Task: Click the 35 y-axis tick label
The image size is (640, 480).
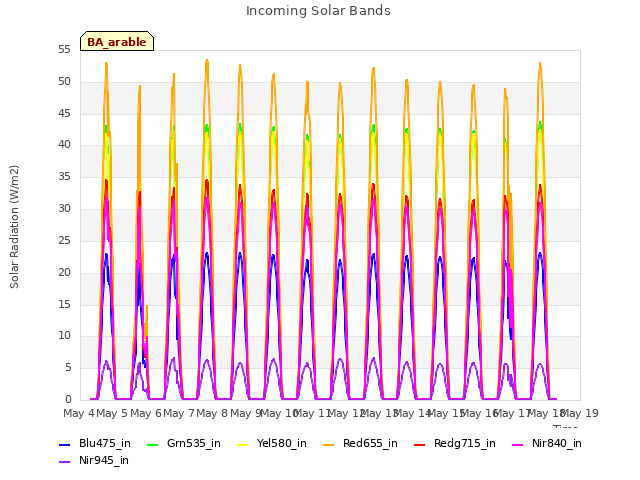Action: 64,177
